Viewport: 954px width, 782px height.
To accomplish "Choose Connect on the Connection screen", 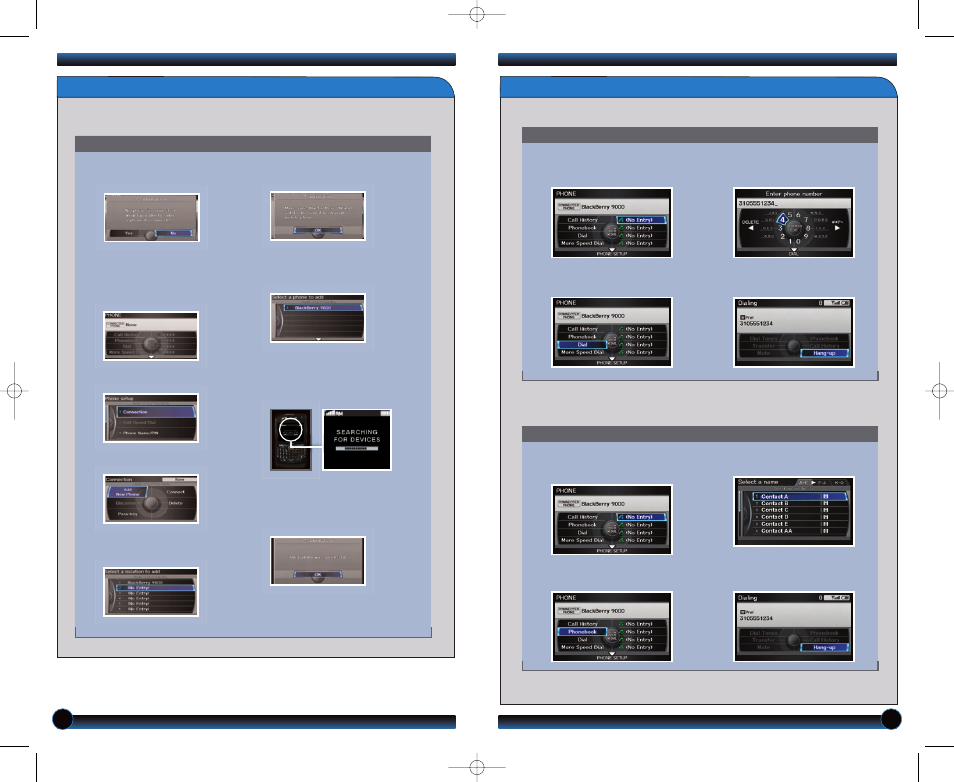I will pyautogui.click(x=176, y=492).
